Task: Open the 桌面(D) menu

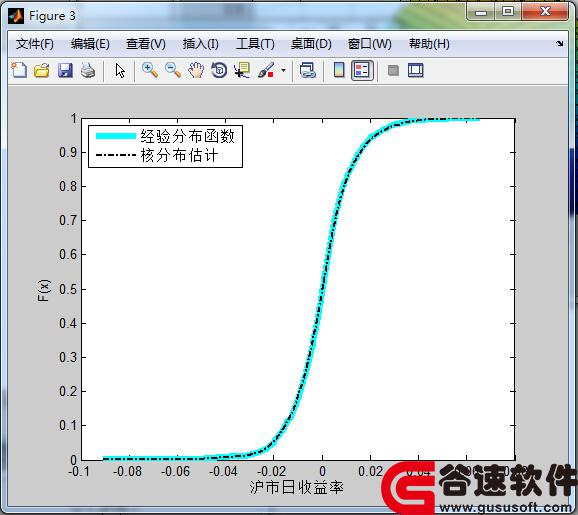Action: (x=311, y=44)
